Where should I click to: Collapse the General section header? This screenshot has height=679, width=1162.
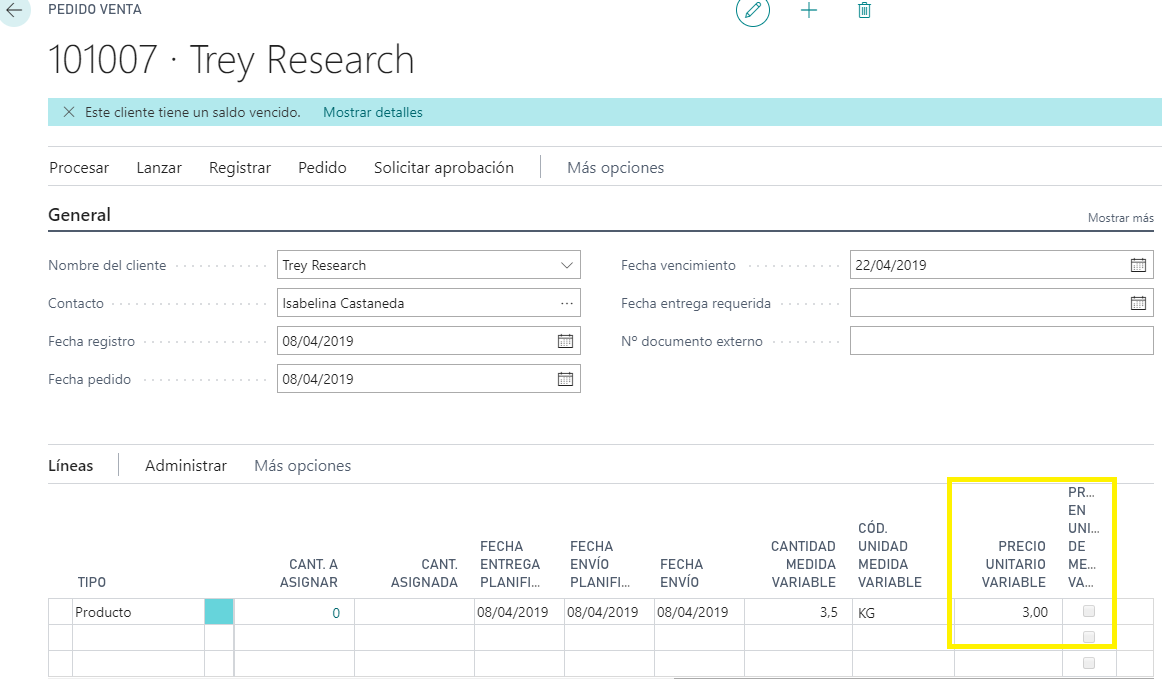tap(79, 215)
